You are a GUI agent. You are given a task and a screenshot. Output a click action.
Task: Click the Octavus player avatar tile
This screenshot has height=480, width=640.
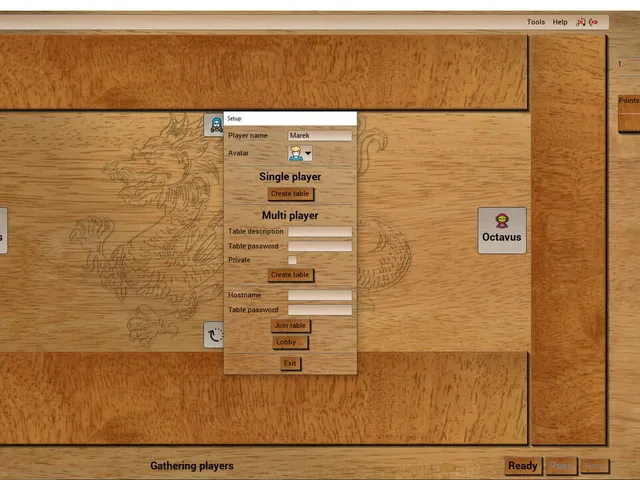tap(502, 230)
